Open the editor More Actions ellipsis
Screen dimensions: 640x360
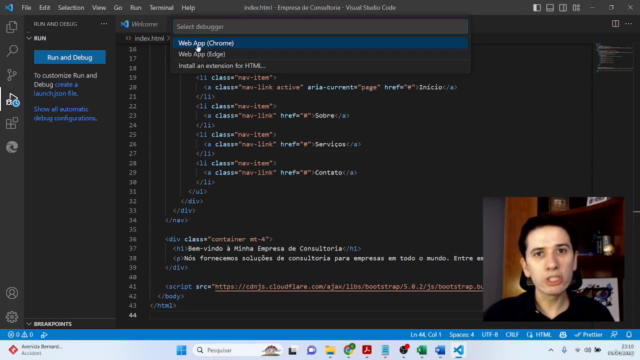tap(629, 24)
